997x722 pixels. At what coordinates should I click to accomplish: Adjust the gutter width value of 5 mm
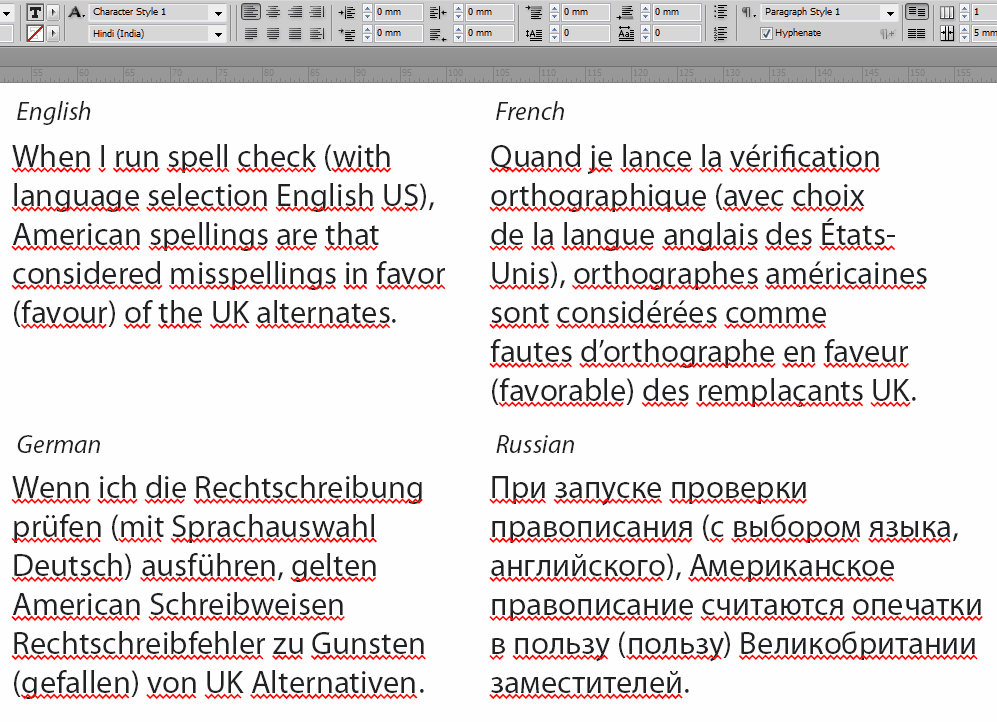[x=985, y=31]
